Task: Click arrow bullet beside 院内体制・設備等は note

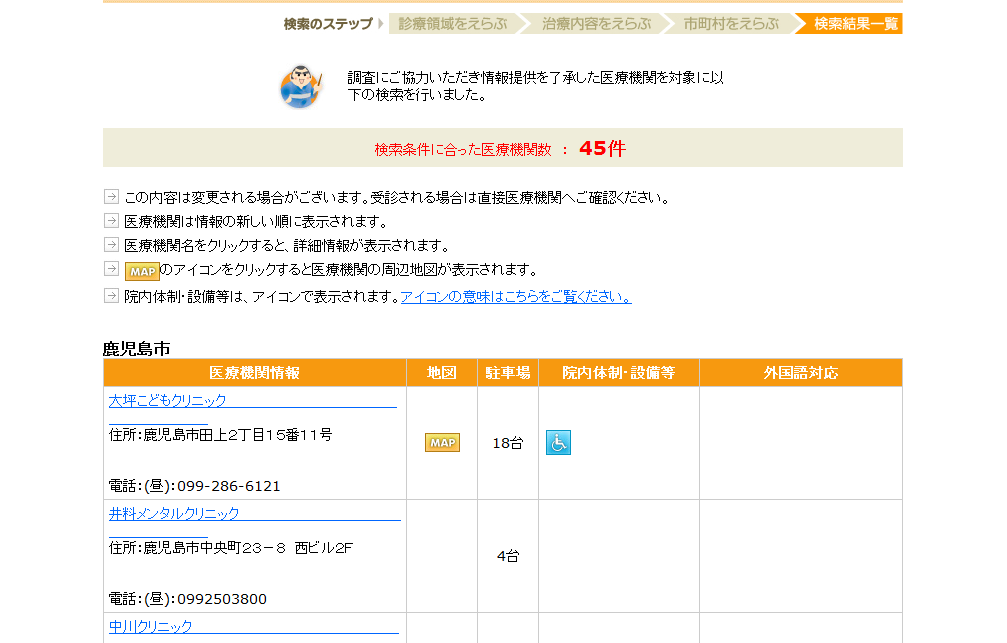Action: (111, 295)
